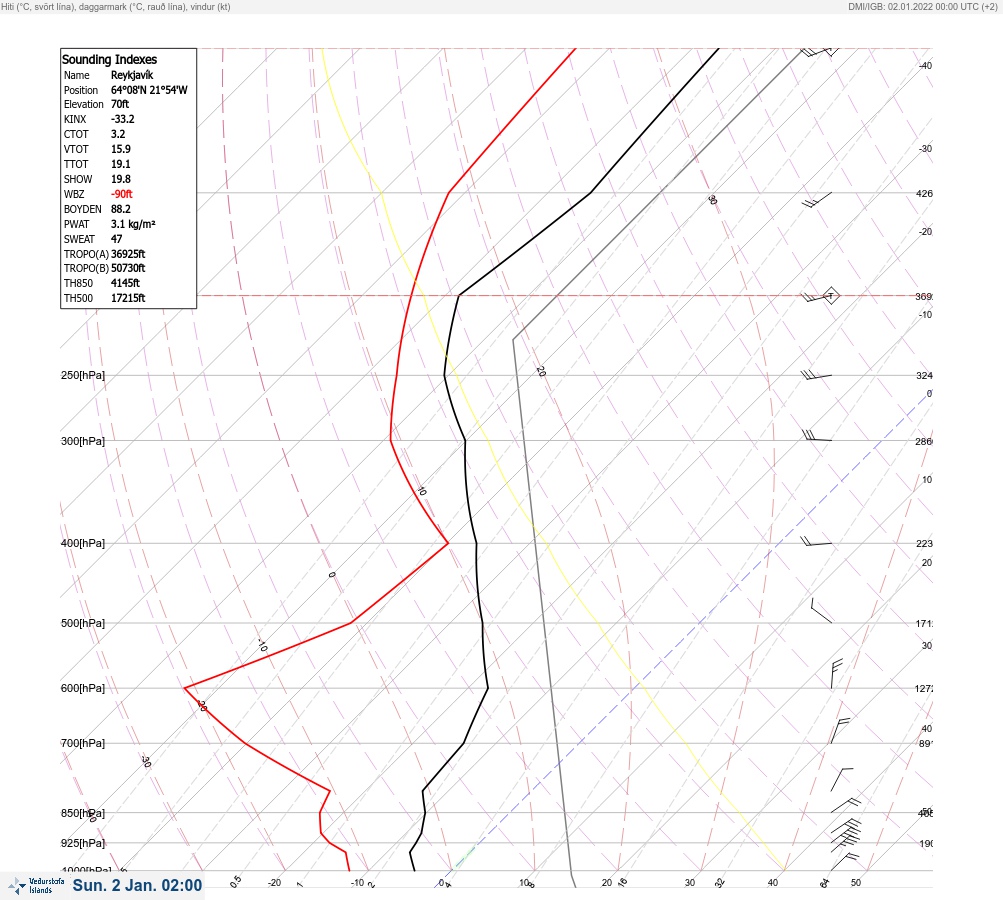
Task: Select the SWEAT value 47
Action: (116, 239)
